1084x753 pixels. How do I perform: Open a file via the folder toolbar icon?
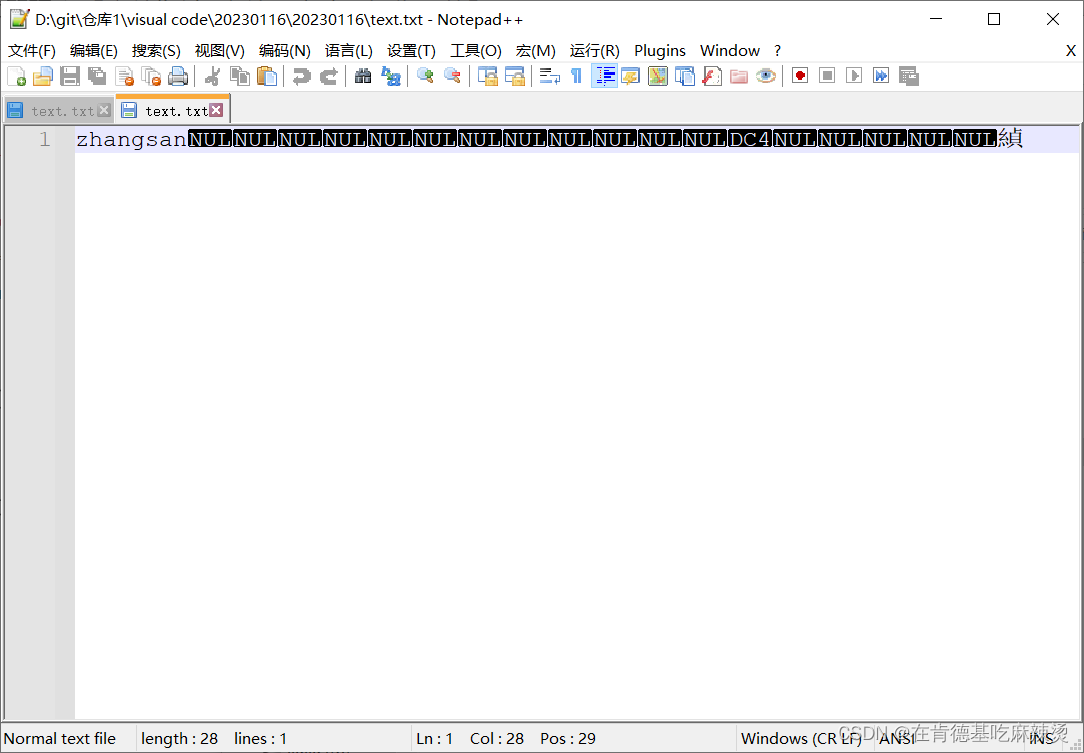43,75
